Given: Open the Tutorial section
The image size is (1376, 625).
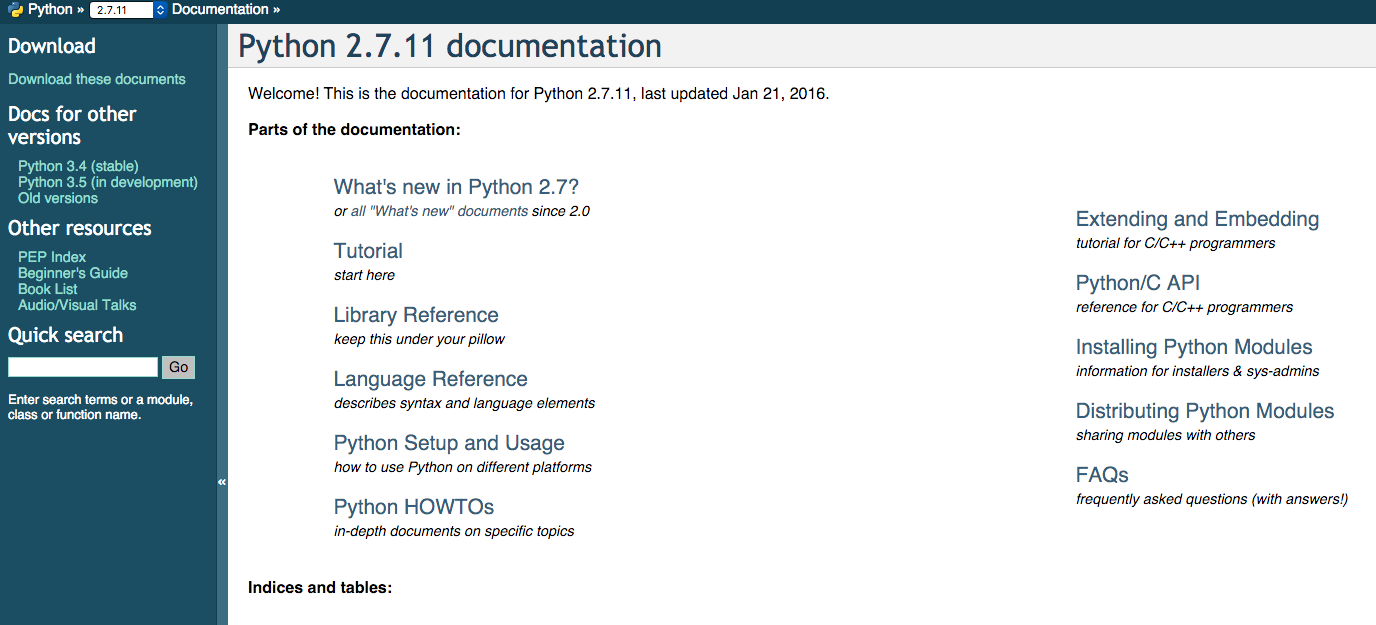Looking at the screenshot, I should (368, 251).
